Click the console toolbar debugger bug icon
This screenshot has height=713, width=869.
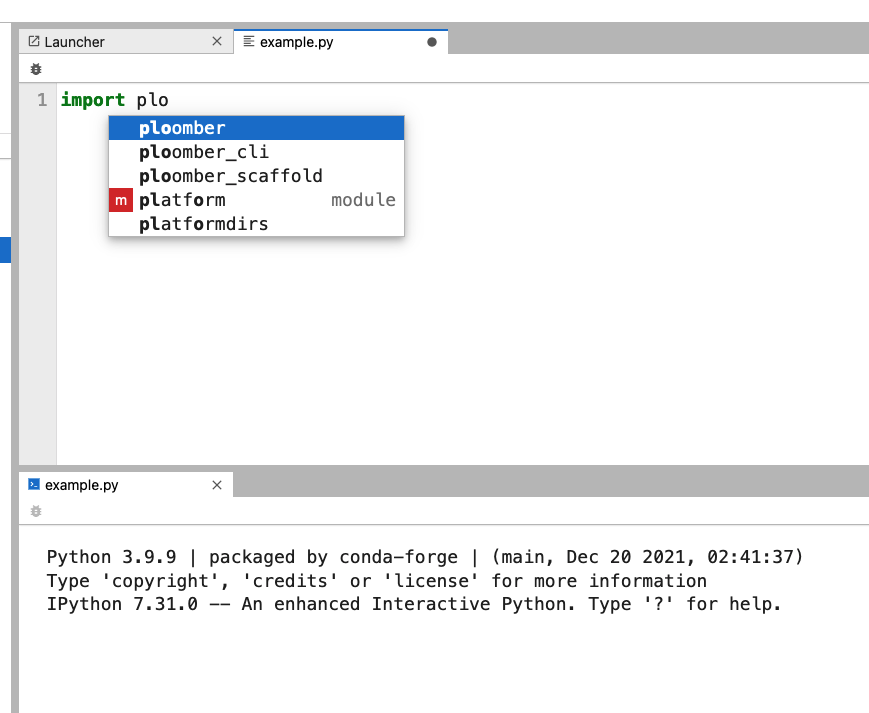(x=36, y=511)
